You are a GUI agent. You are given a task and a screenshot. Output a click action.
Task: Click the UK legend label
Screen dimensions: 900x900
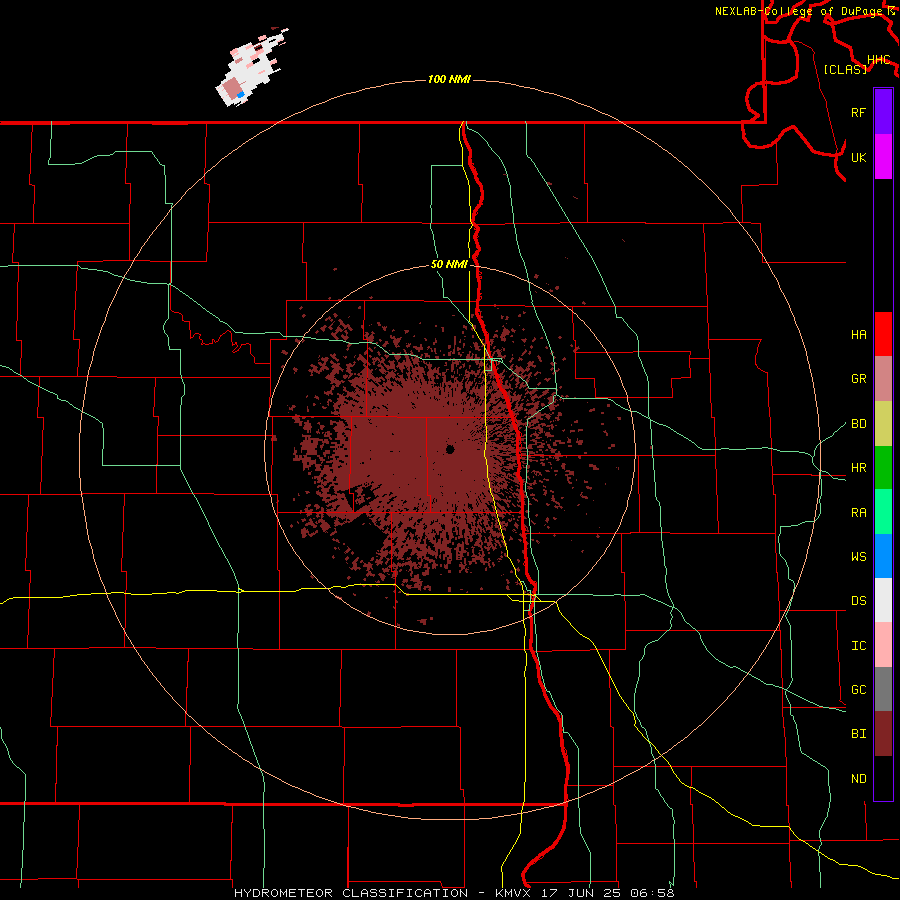pyautogui.click(x=858, y=157)
